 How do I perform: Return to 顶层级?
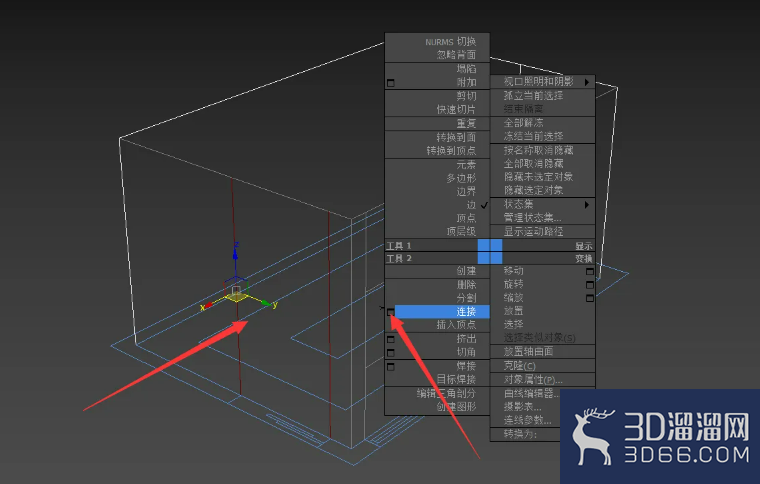[461, 232]
